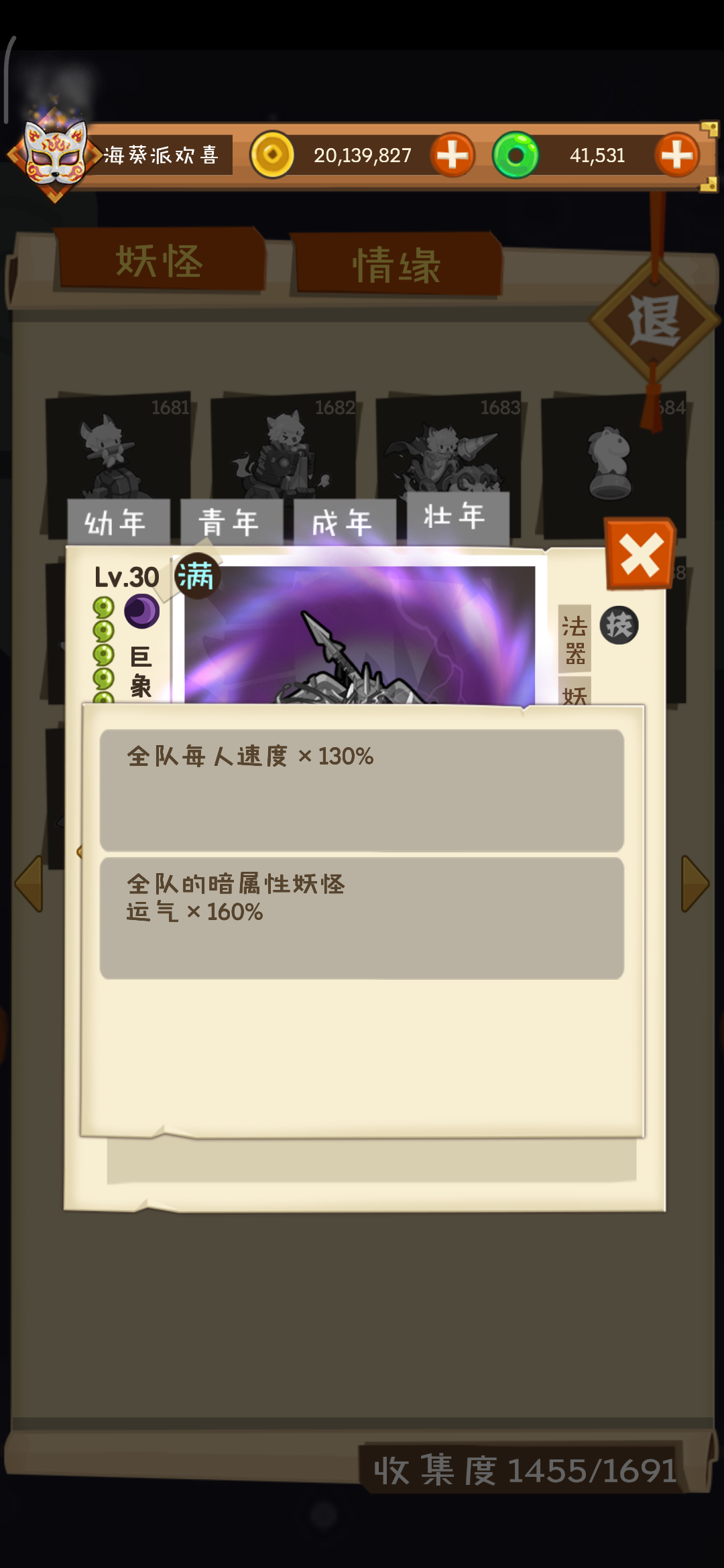This screenshot has width=724, height=1568.
Task: Tap the 技 skill round icon
Action: pos(619,625)
